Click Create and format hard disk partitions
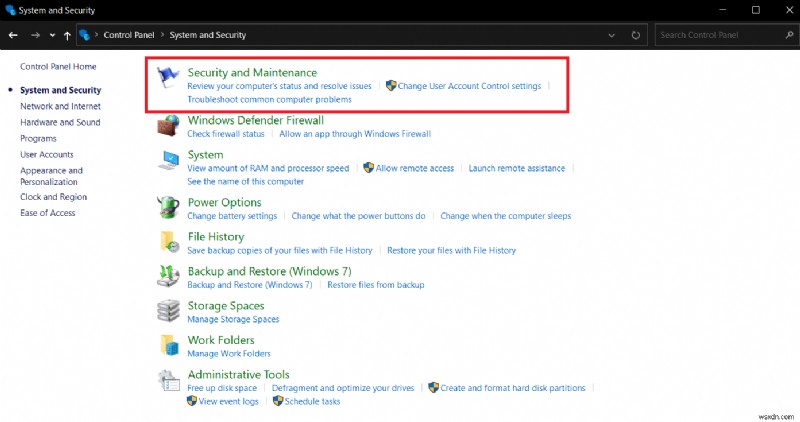This screenshot has height=422, width=800. click(x=513, y=388)
